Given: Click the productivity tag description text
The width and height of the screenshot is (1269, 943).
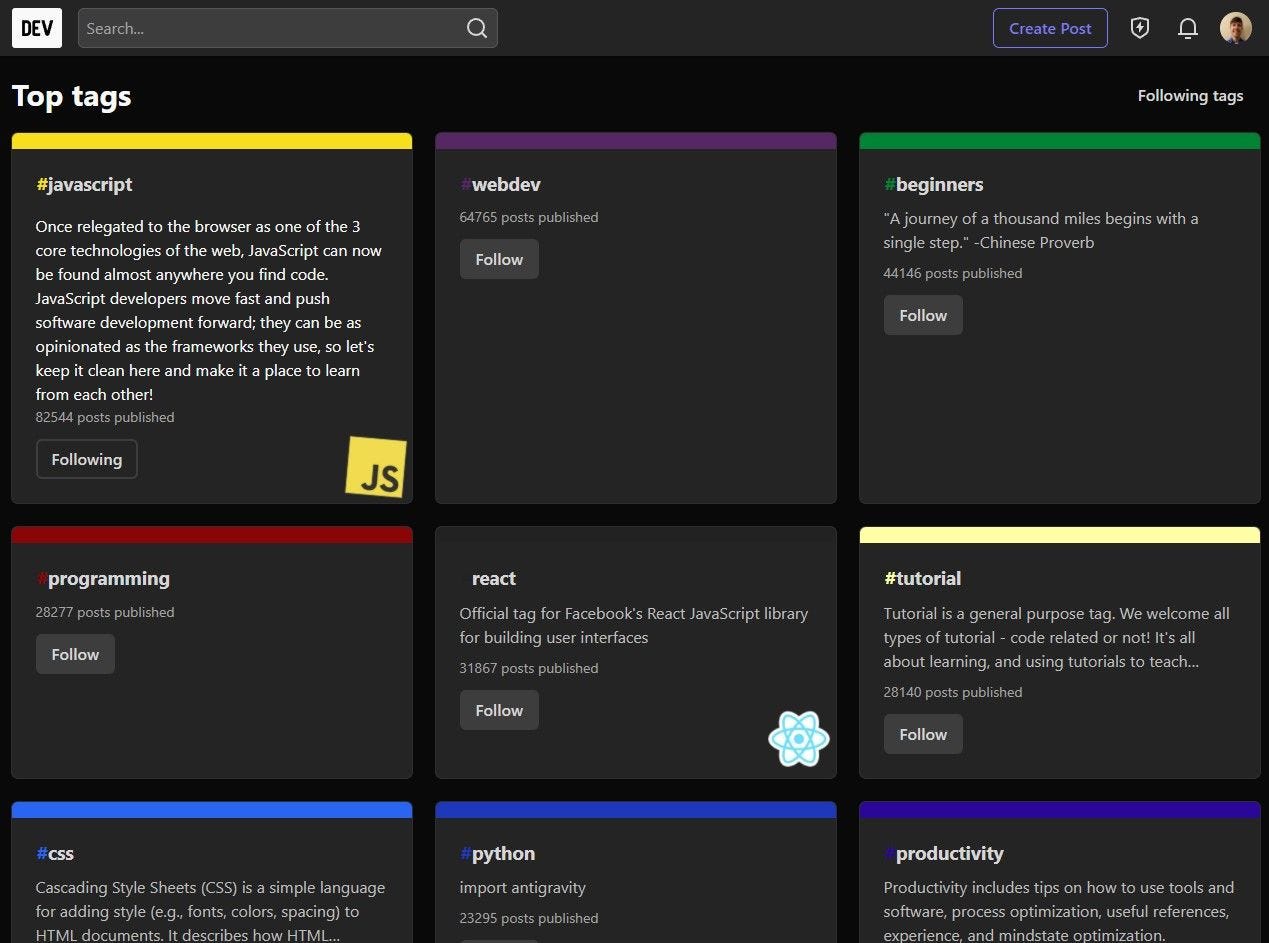Looking at the screenshot, I should [1059, 911].
